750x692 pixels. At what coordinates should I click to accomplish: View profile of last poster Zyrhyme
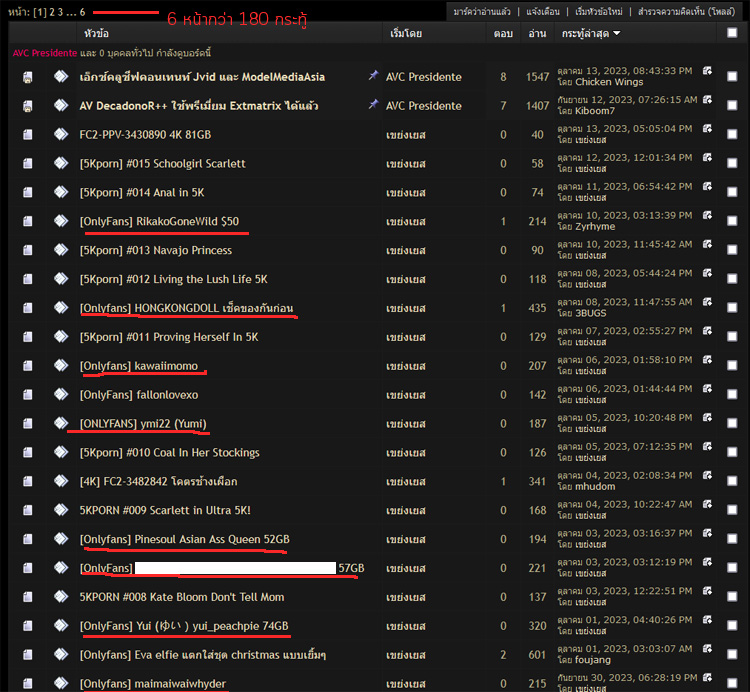pyautogui.click(x=595, y=227)
